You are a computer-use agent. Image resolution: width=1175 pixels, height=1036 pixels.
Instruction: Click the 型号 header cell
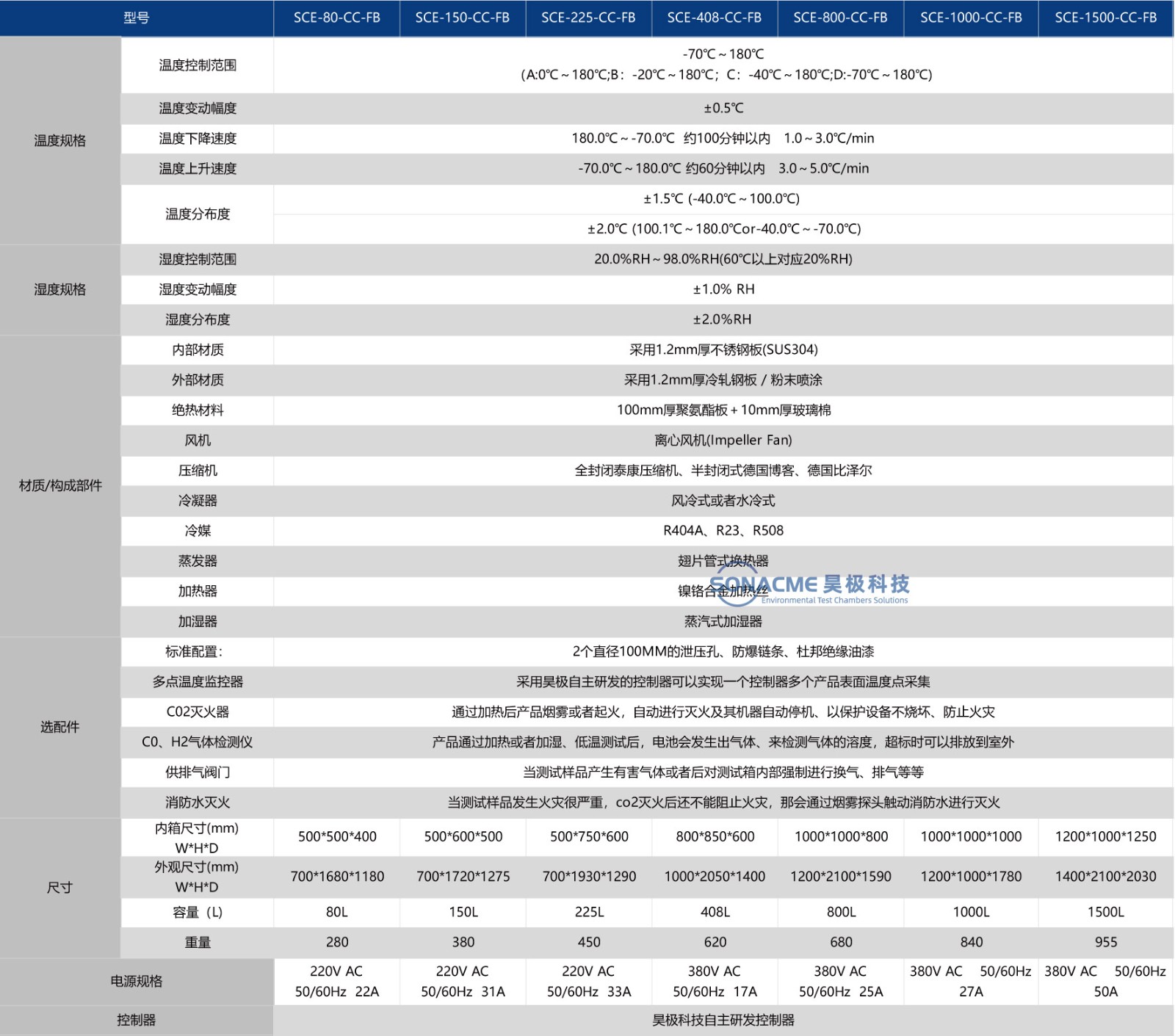pyautogui.click(x=137, y=18)
